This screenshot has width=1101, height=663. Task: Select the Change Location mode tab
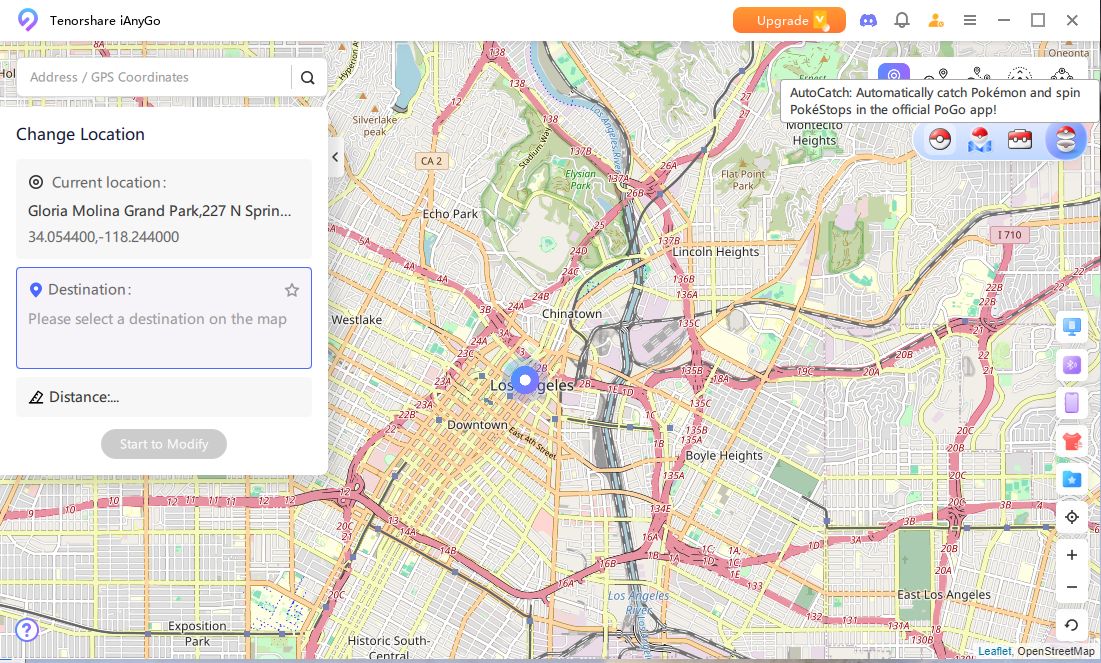tap(894, 76)
